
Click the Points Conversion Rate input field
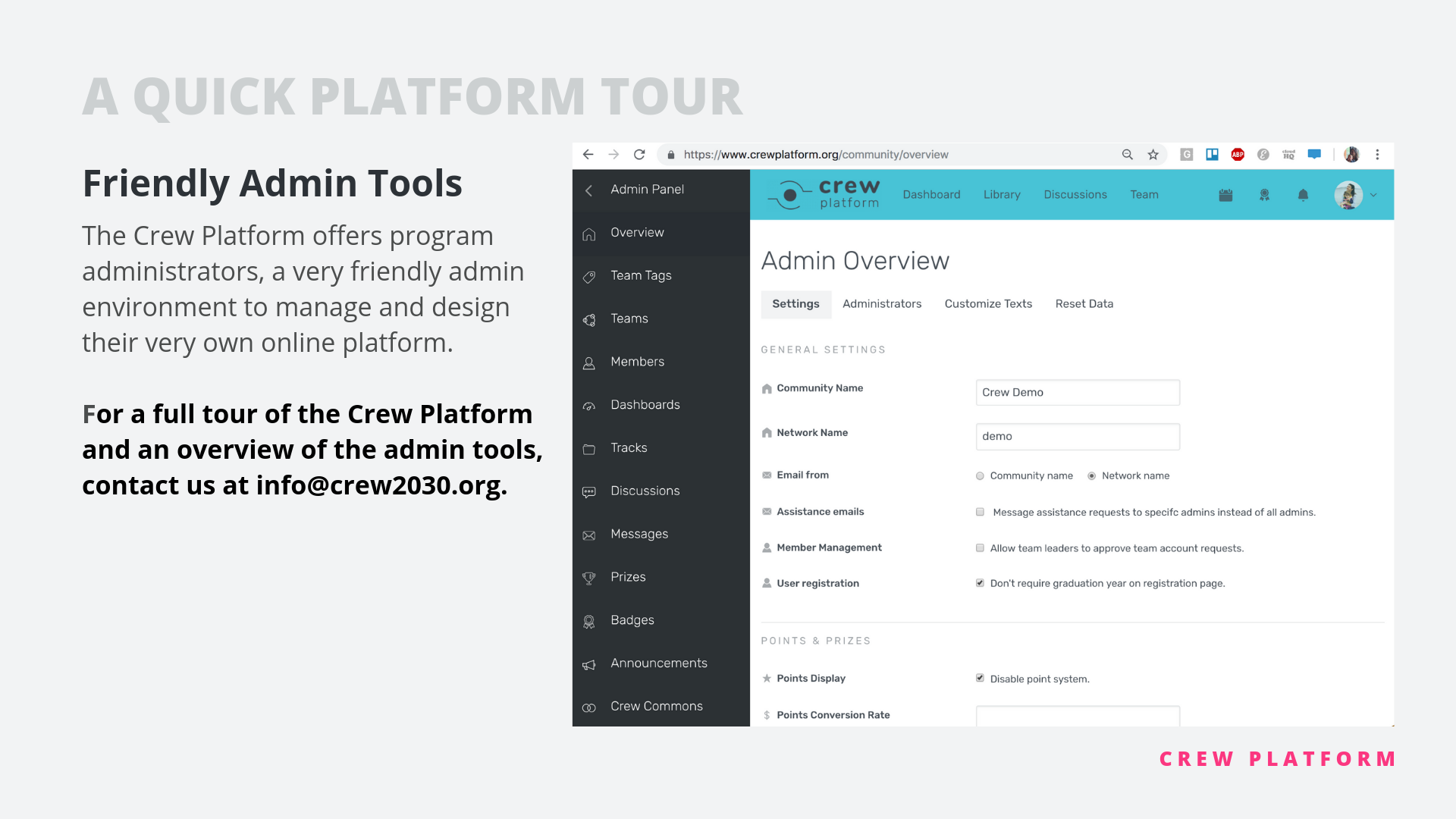point(1078,716)
